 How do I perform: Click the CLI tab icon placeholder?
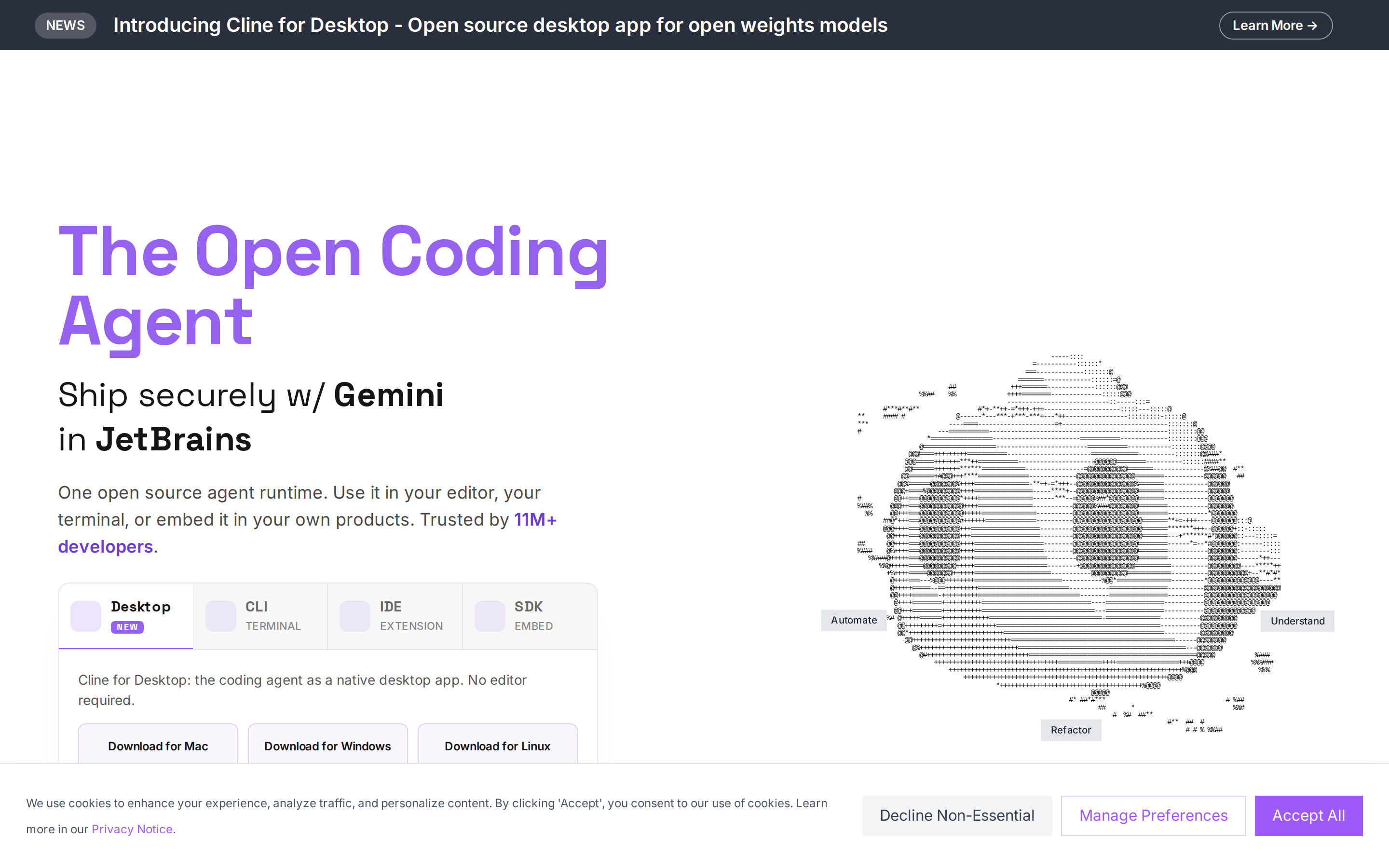220,616
